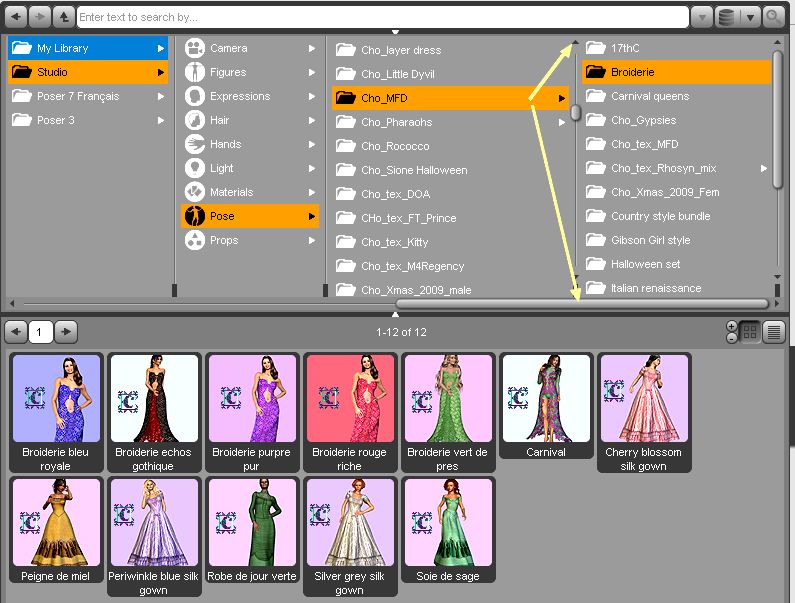The width and height of the screenshot is (795, 603).
Task: Expand the My Library arrow
Action: (x=161, y=48)
